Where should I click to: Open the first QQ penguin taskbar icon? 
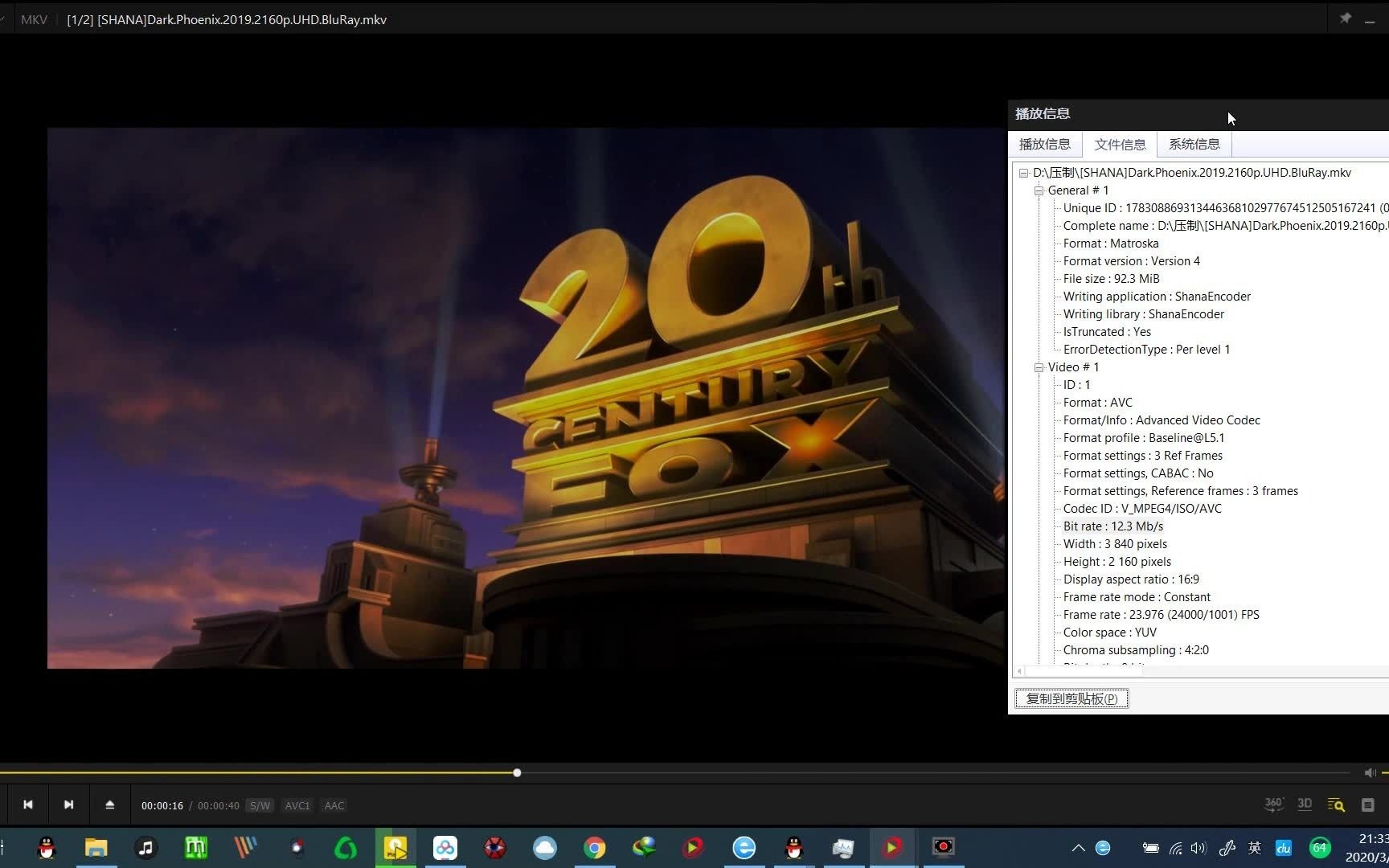pyautogui.click(x=47, y=848)
